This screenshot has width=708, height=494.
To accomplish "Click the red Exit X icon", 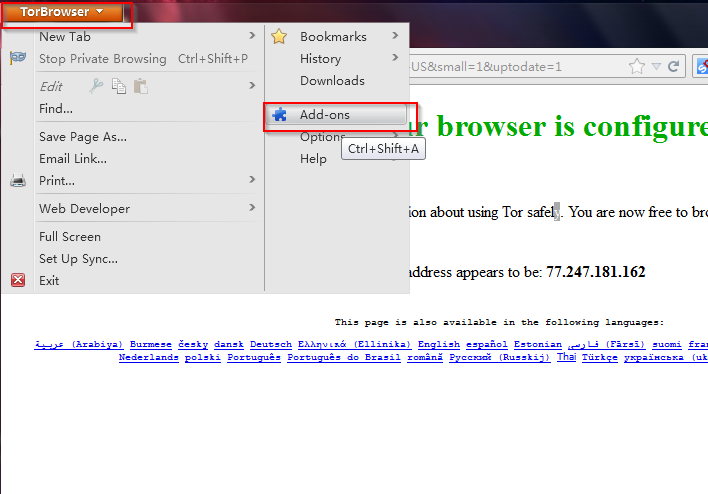I will point(18,280).
